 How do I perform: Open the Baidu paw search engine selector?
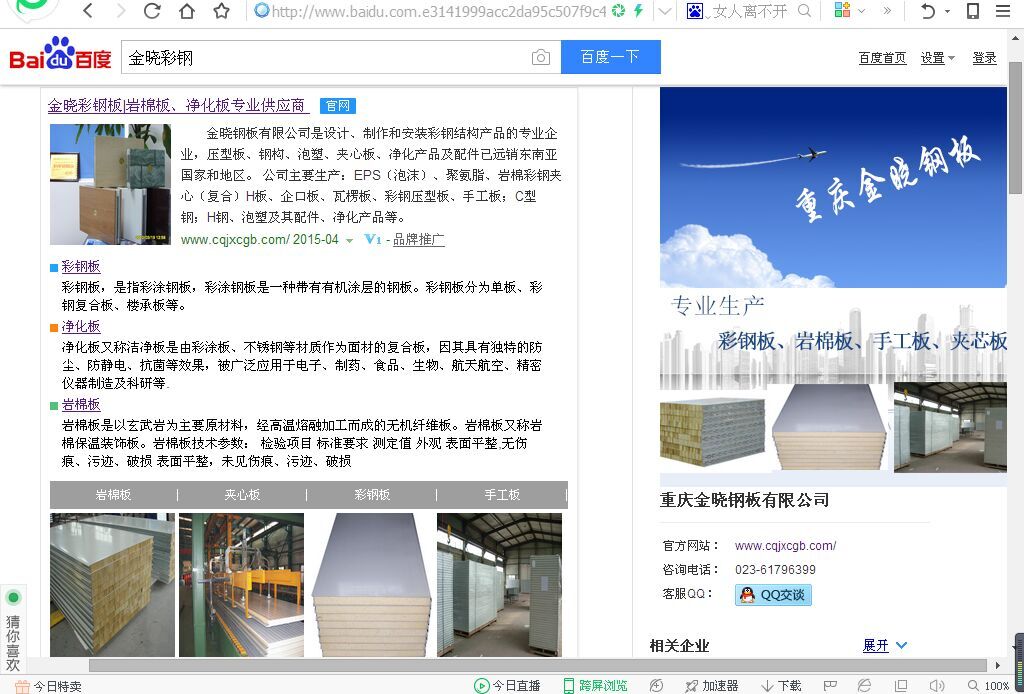[x=695, y=11]
